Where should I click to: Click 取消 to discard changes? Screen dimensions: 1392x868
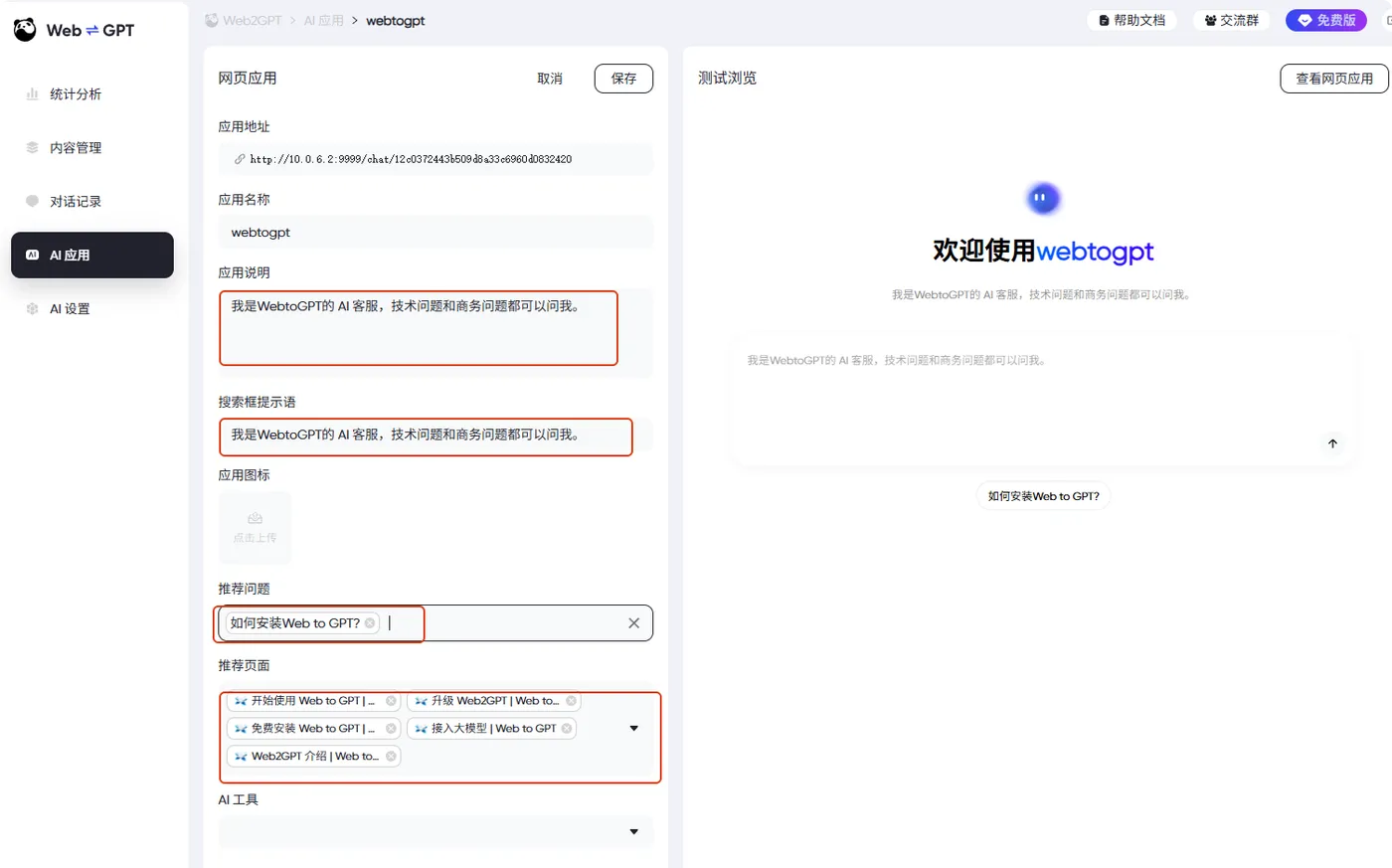[x=550, y=79]
